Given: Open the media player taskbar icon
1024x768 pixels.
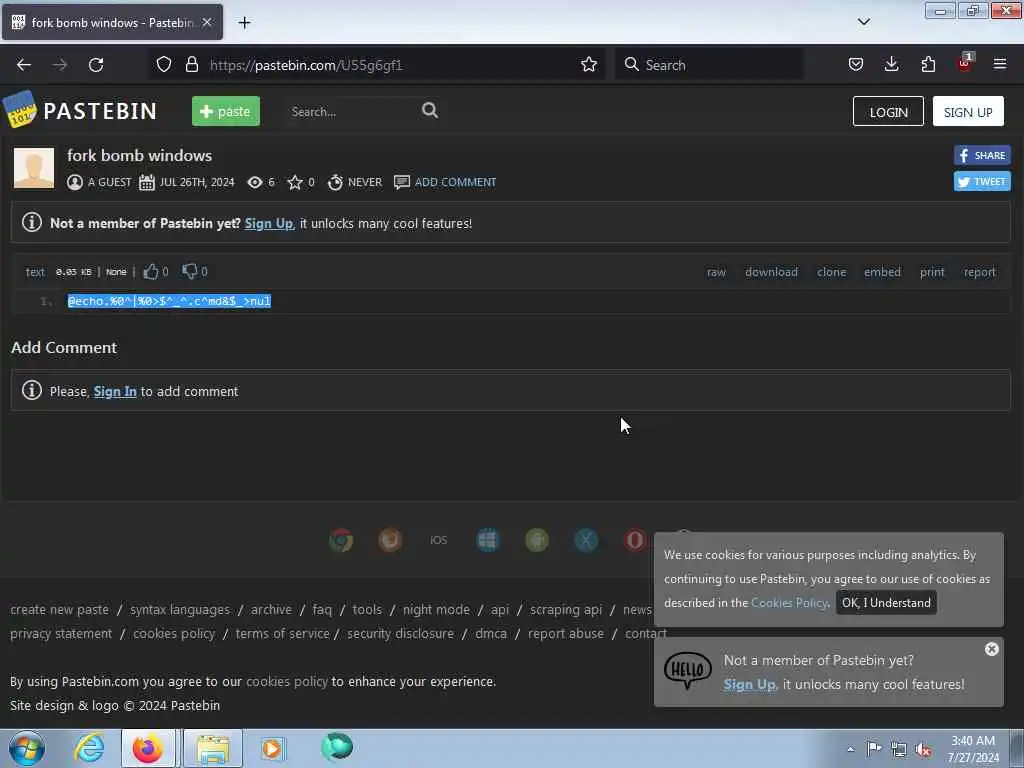Looking at the screenshot, I should coord(272,748).
